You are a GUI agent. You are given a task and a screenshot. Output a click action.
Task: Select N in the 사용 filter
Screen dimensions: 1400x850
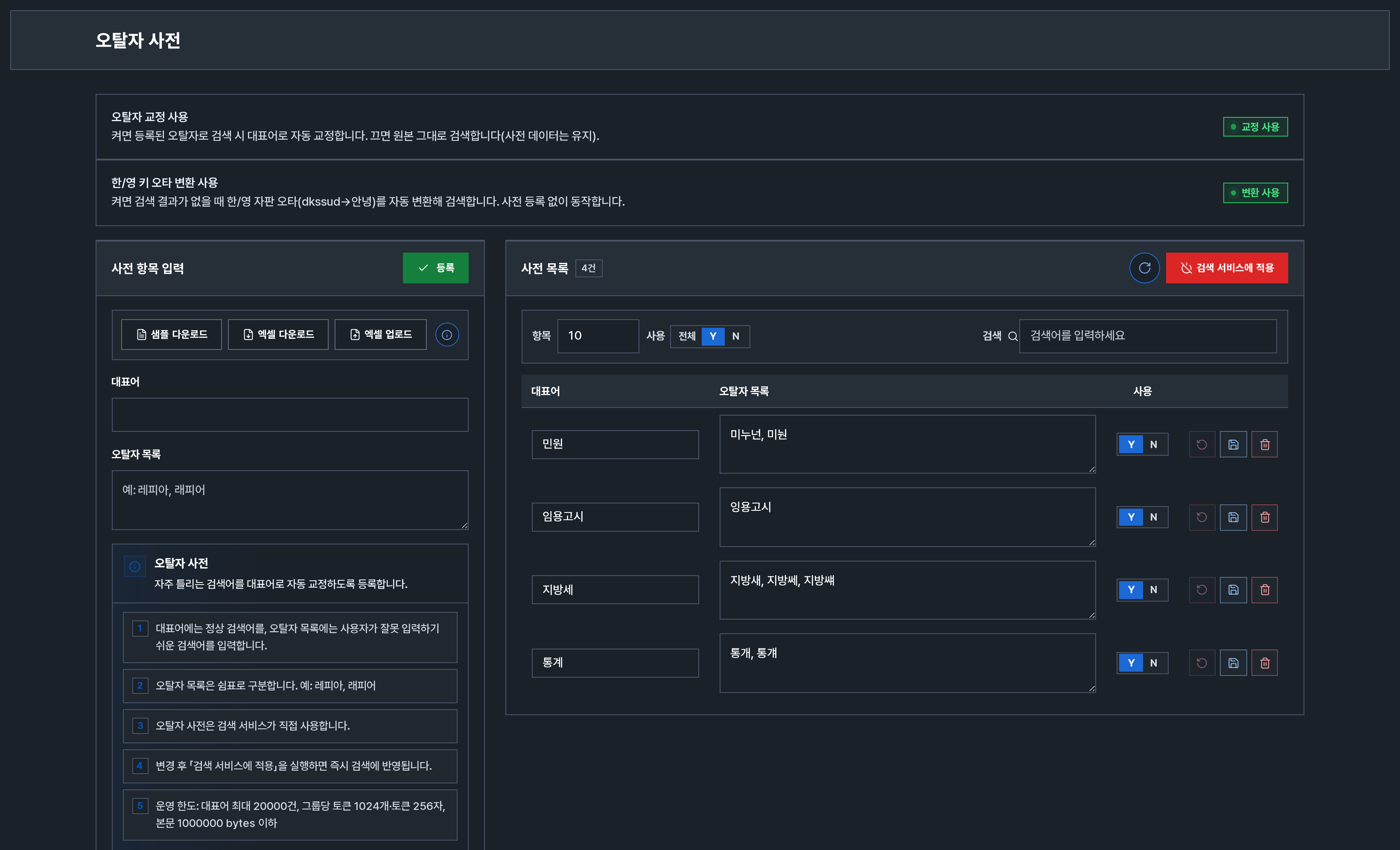pos(735,336)
